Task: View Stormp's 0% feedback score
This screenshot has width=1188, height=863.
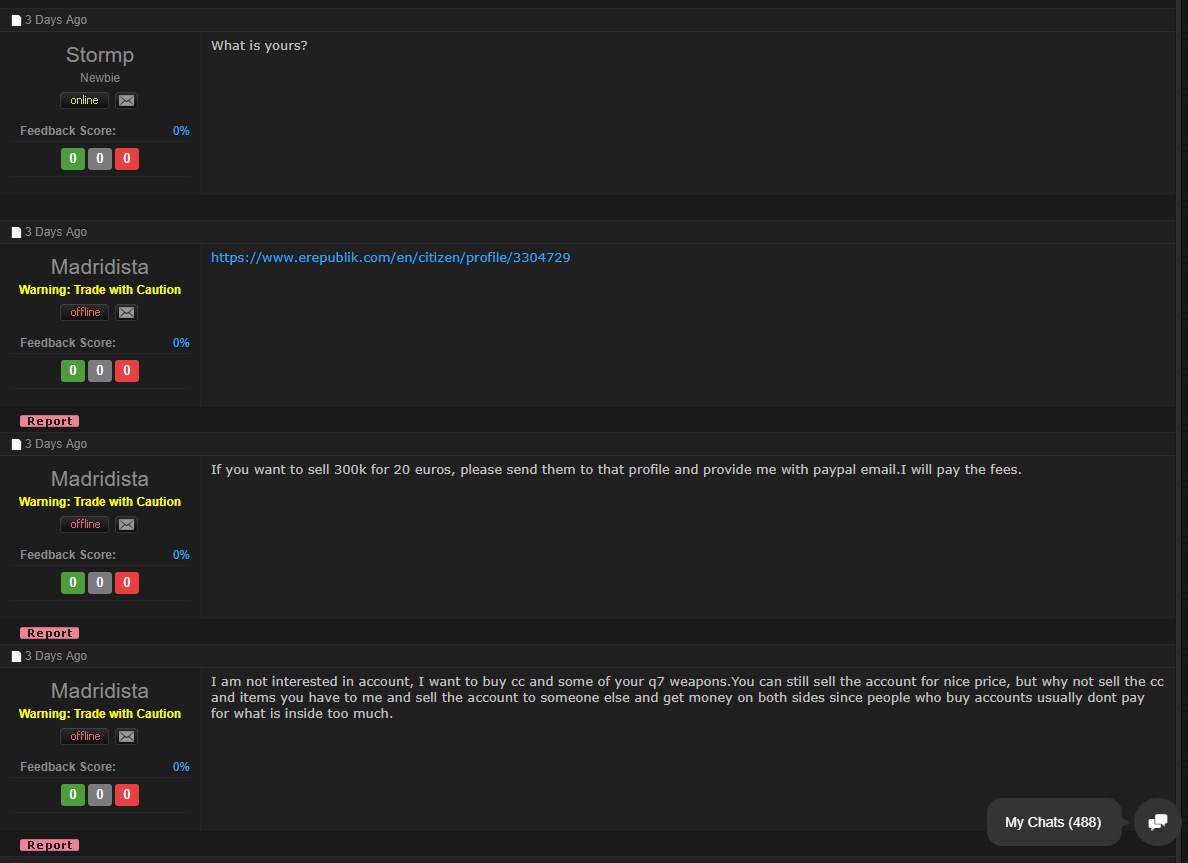Action: click(x=181, y=131)
